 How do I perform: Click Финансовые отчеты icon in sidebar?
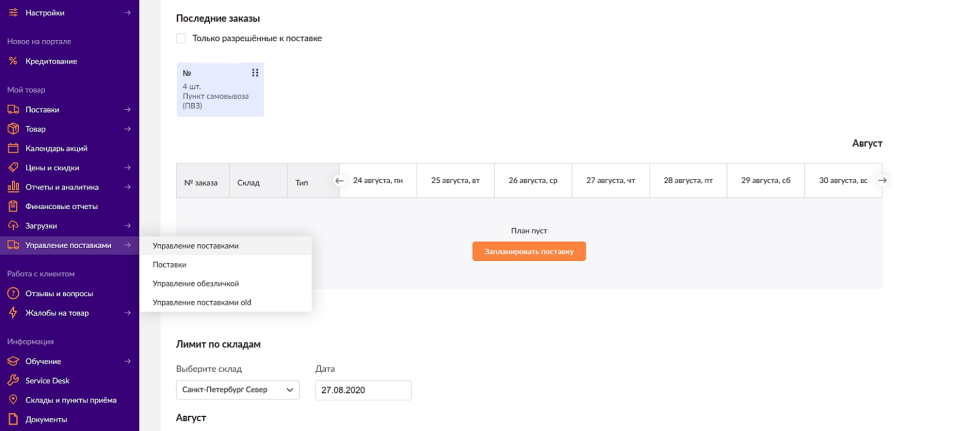coord(13,206)
